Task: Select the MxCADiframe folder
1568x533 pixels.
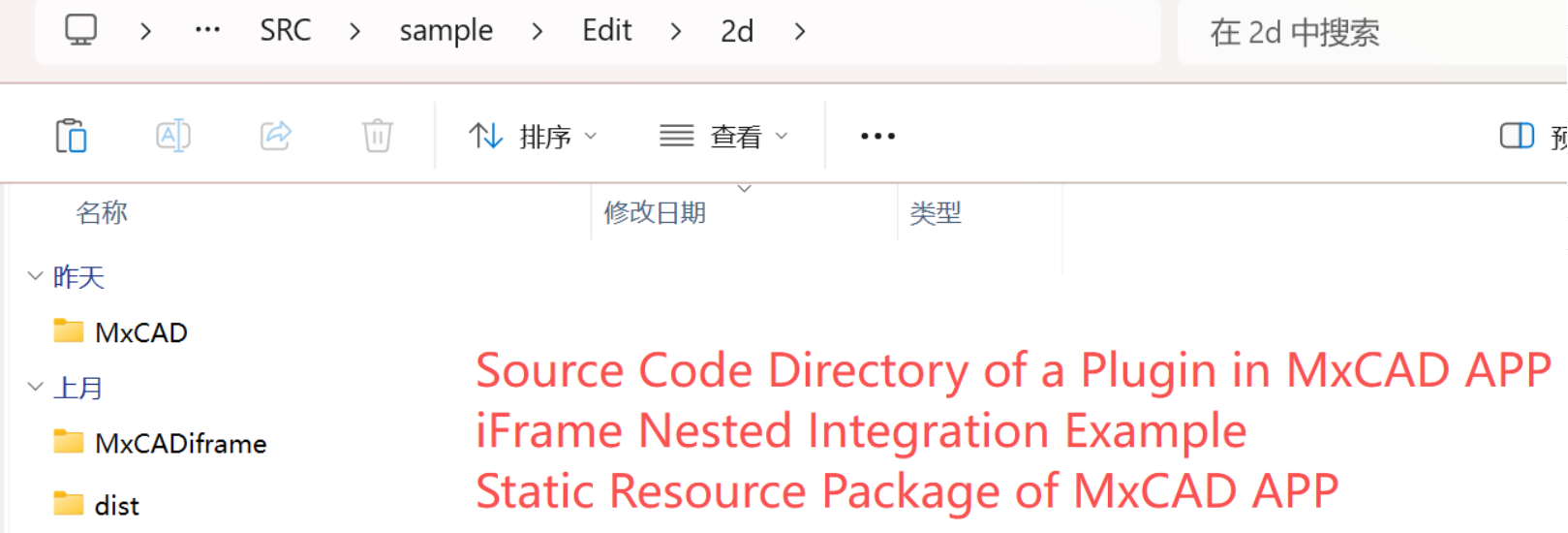Action: coord(180,443)
